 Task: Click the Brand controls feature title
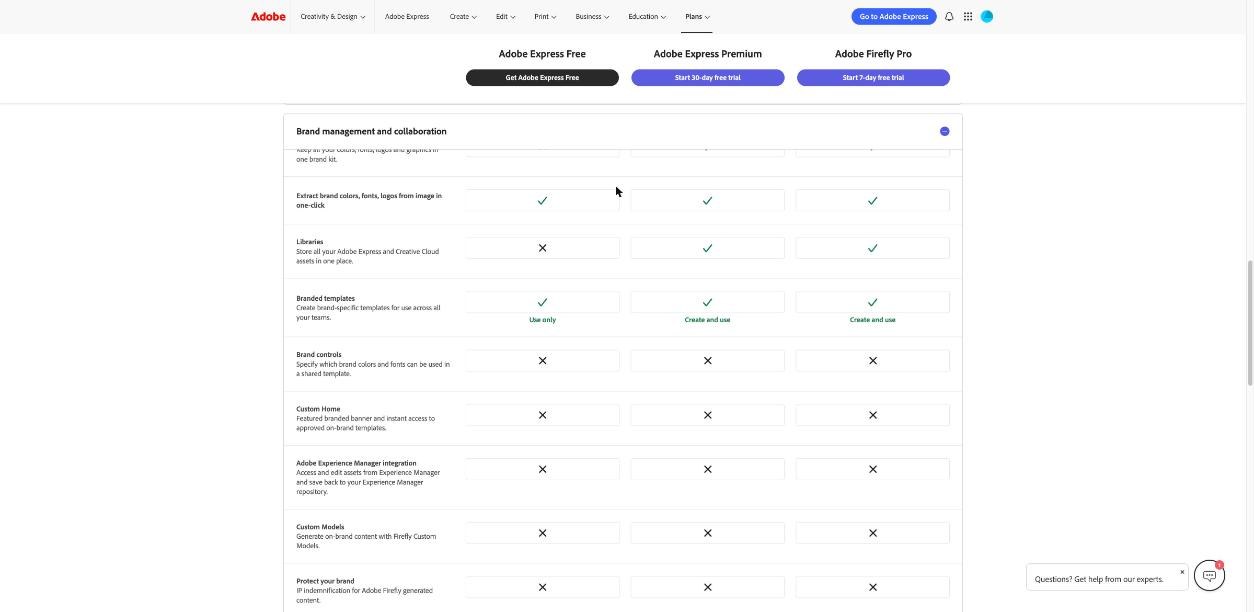tap(319, 354)
